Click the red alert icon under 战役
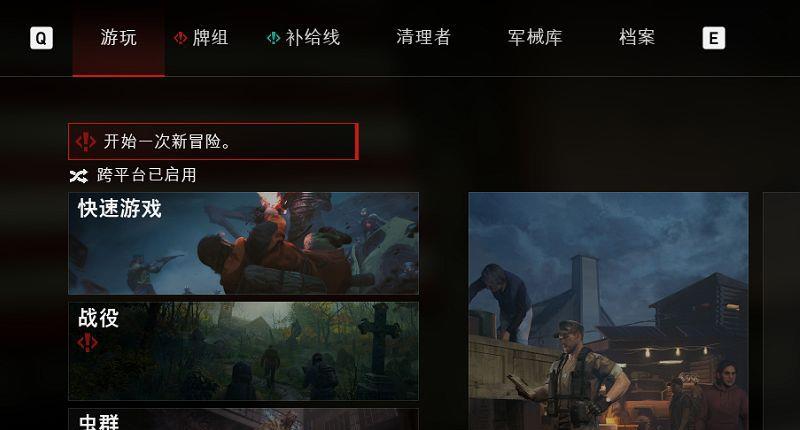 [87, 343]
